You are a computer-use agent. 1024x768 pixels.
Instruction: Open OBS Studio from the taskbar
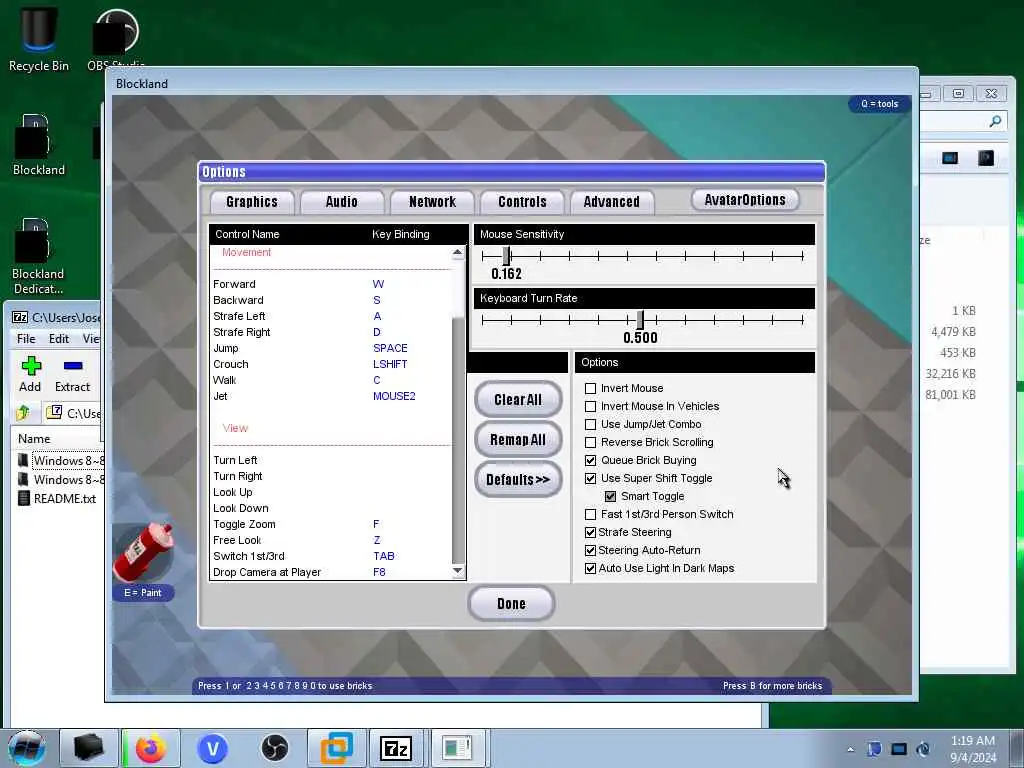(274, 748)
